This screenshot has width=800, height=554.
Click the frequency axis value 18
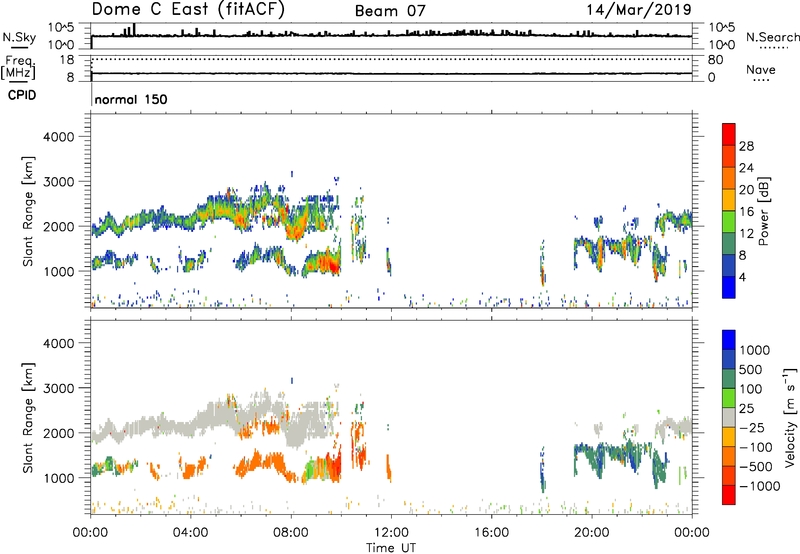coord(67,59)
